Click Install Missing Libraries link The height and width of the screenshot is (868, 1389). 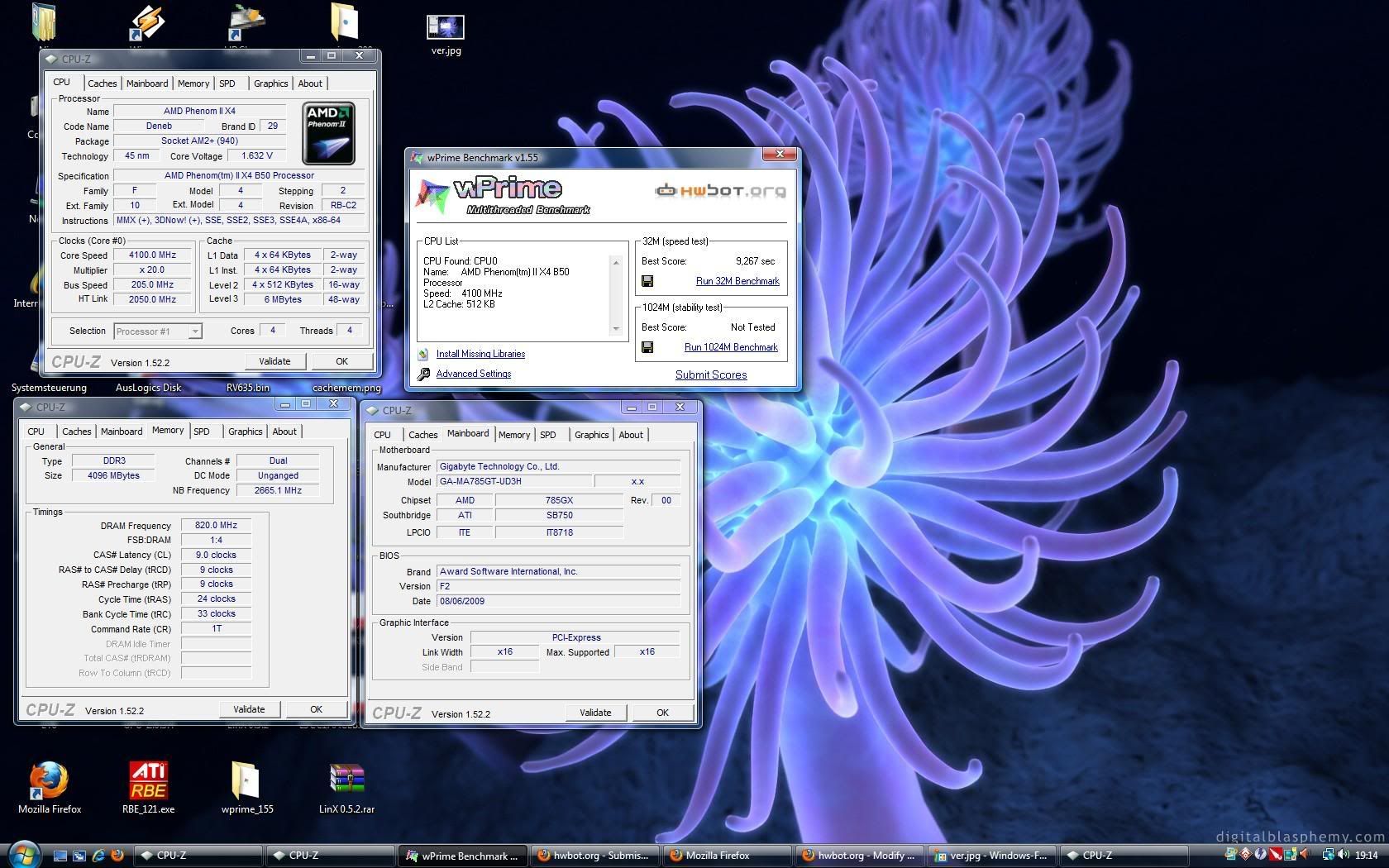pyautogui.click(x=480, y=354)
